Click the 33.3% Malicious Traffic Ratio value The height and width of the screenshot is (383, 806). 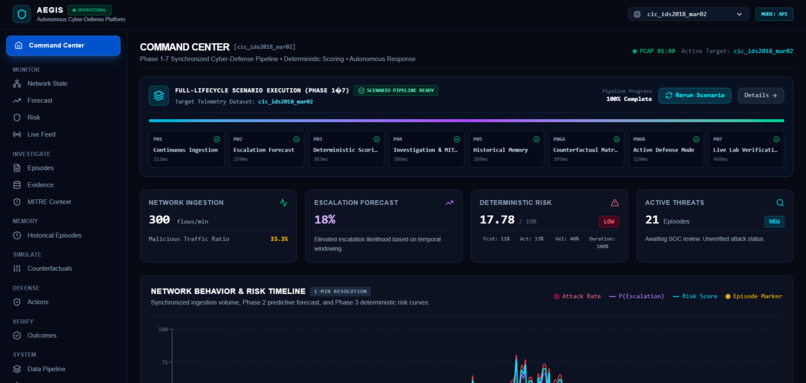pyautogui.click(x=279, y=239)
